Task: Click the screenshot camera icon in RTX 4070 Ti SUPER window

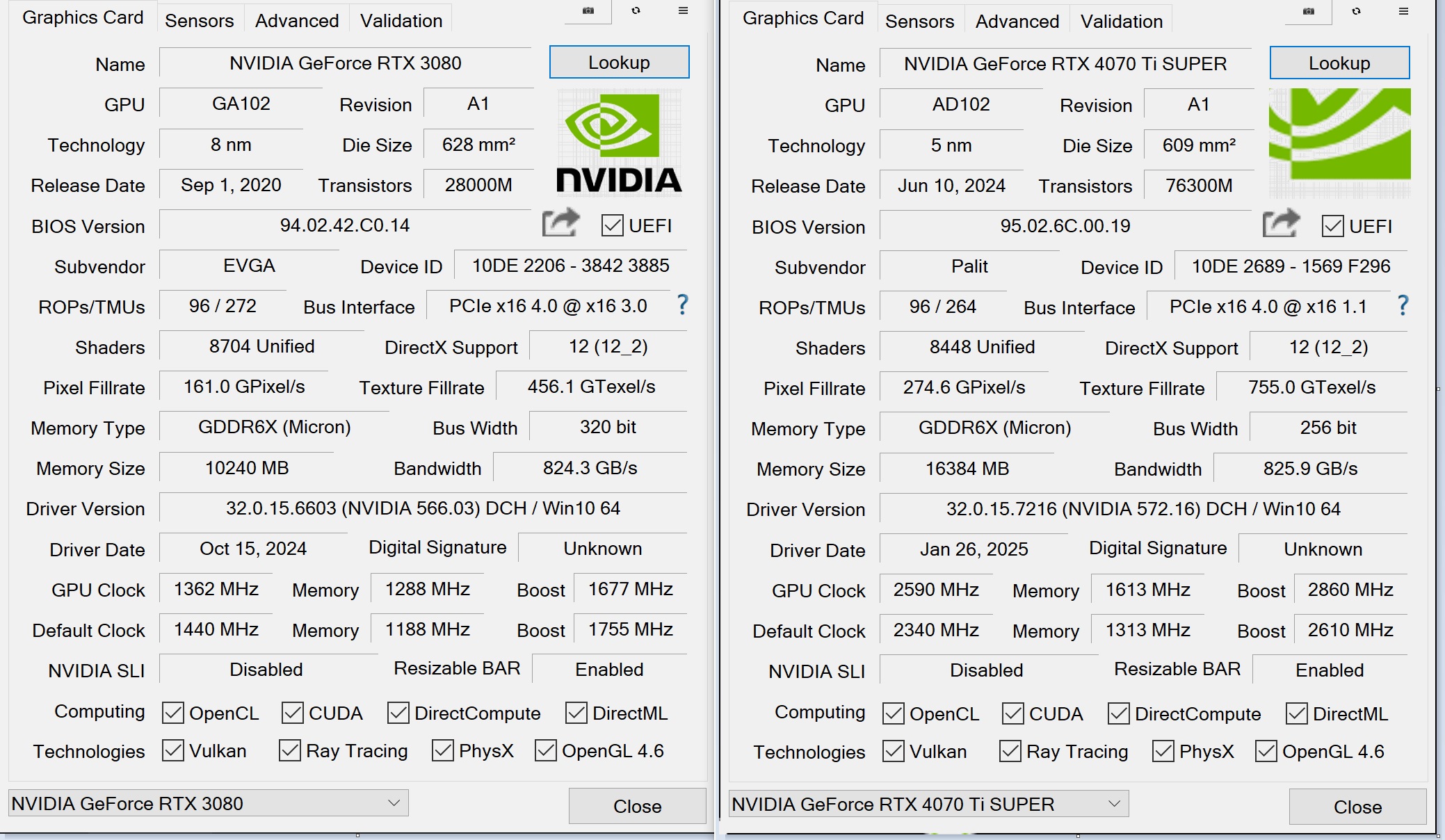Action: 1309,11
